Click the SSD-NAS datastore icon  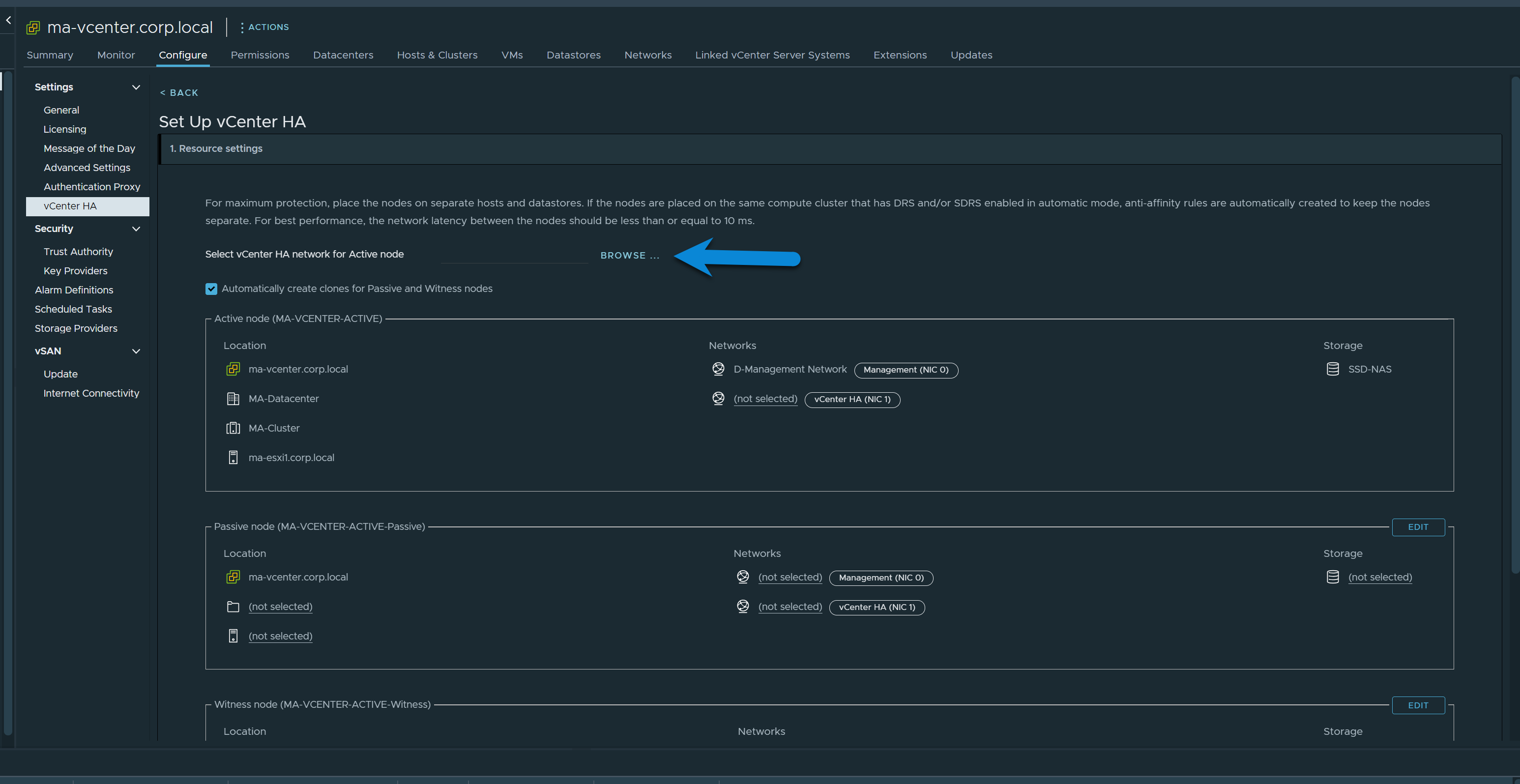pyautogui.click(x=1332, y=369)
